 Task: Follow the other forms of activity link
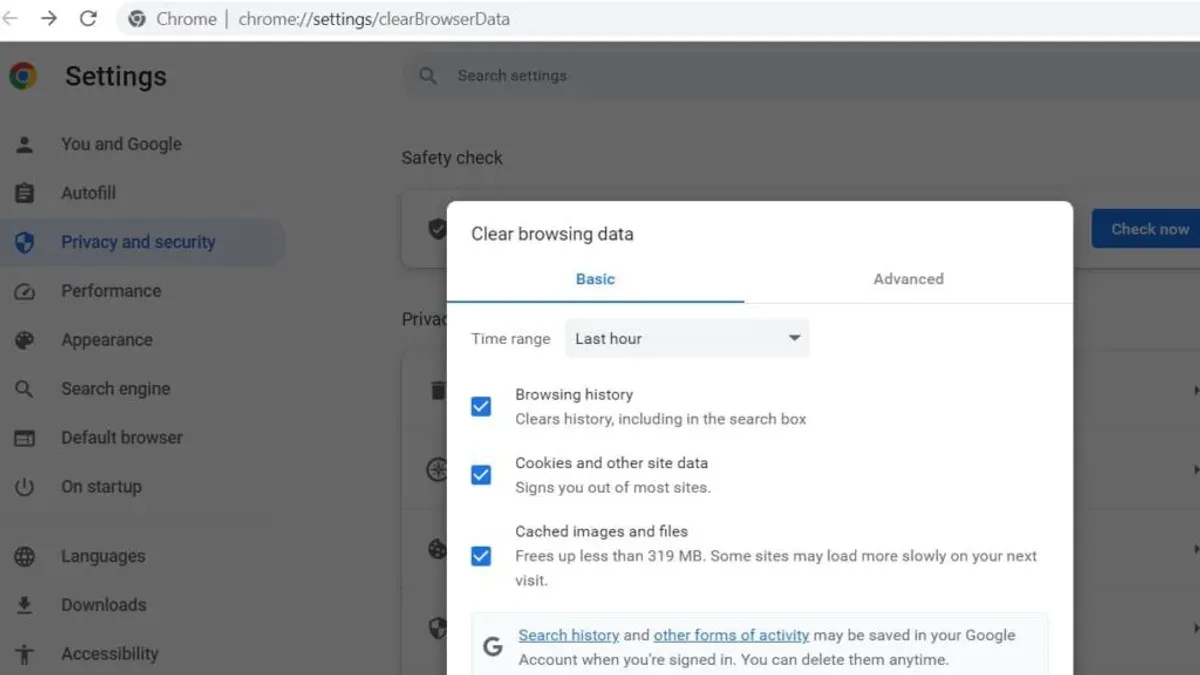(731, 635)
